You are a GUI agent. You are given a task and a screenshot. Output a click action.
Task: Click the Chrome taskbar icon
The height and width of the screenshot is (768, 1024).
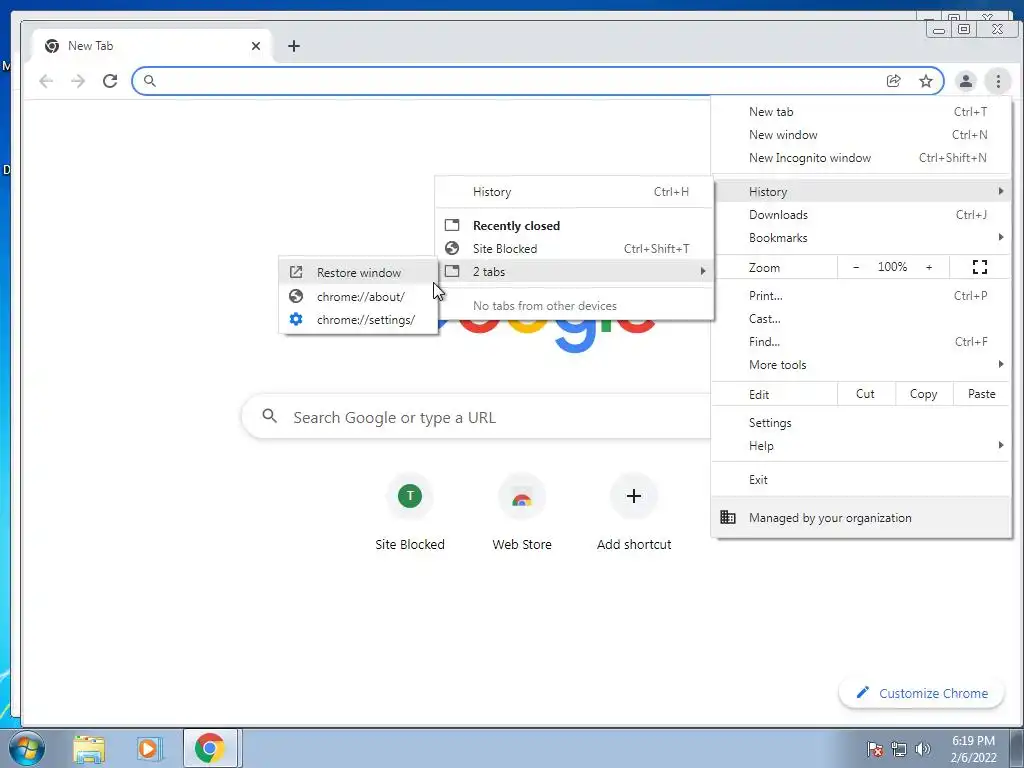[x=209, y=748]
